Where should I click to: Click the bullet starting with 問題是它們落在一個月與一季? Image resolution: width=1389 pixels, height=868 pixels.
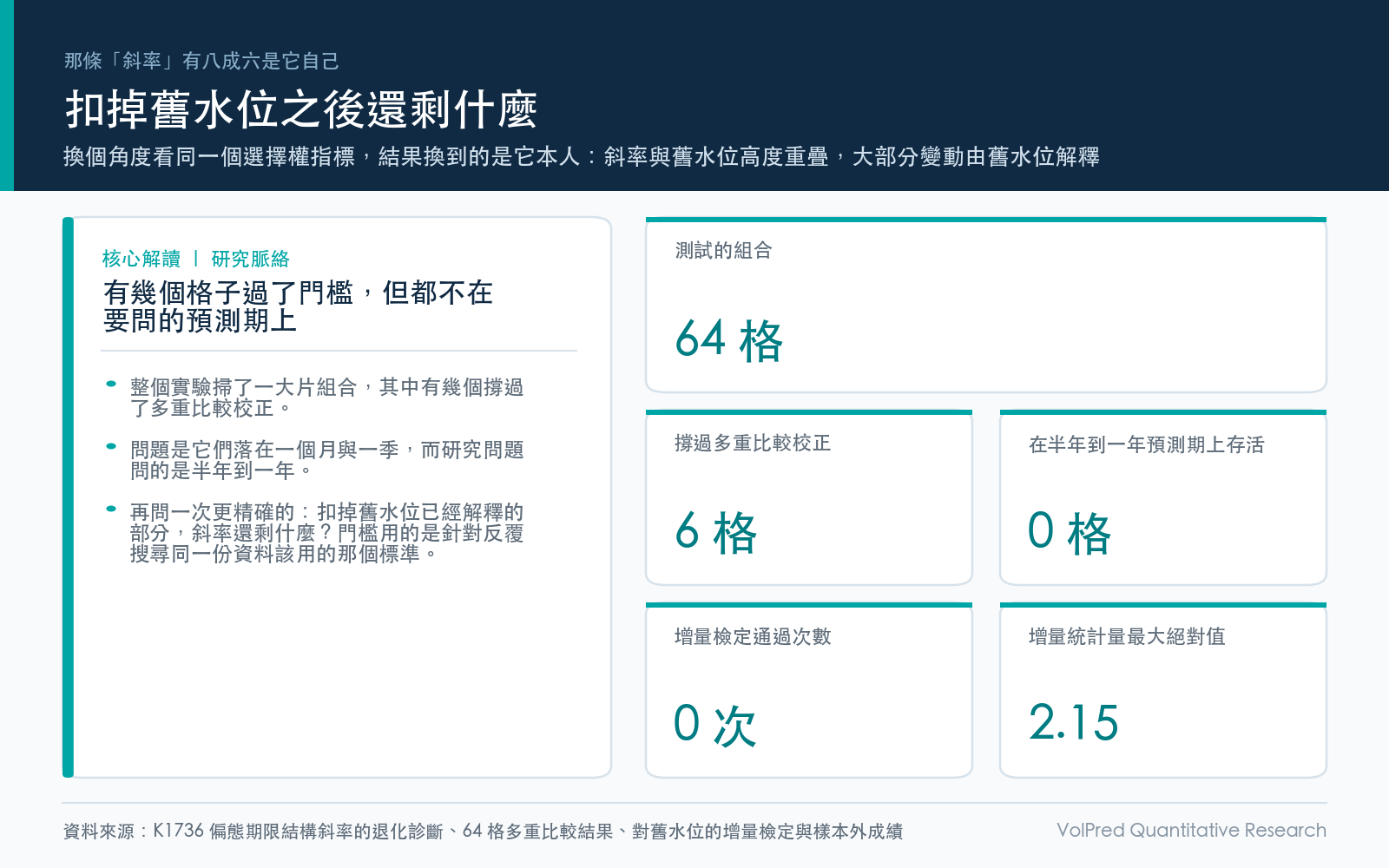[326, 460]
